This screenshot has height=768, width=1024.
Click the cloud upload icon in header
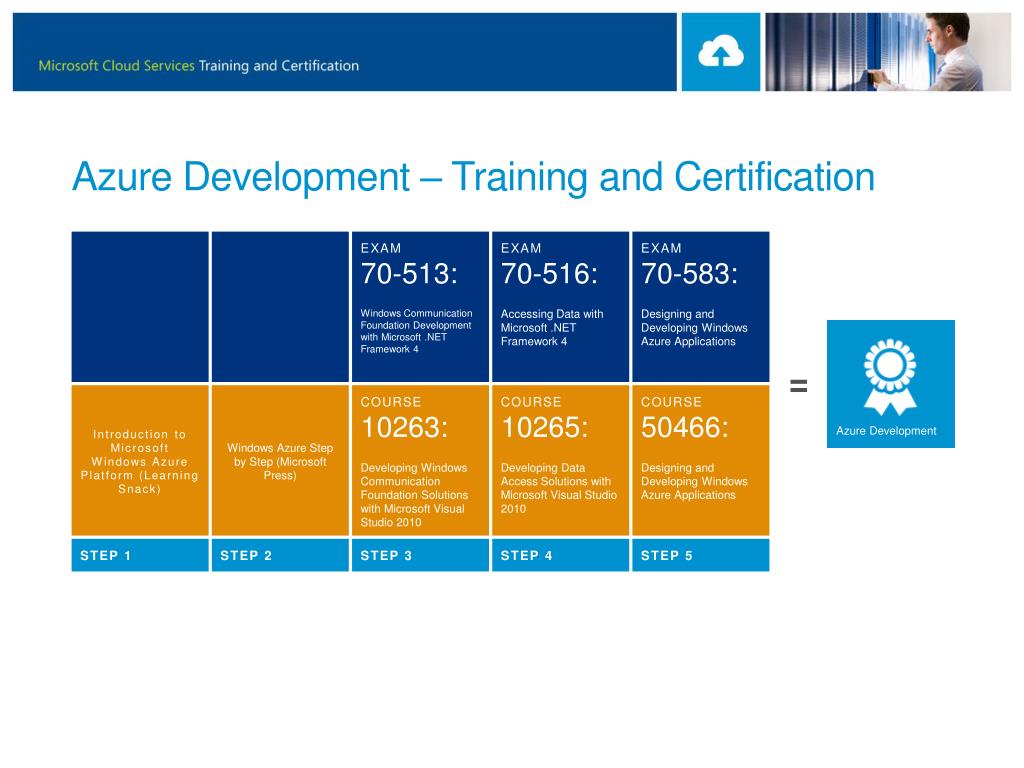click(x=720, y=52)
